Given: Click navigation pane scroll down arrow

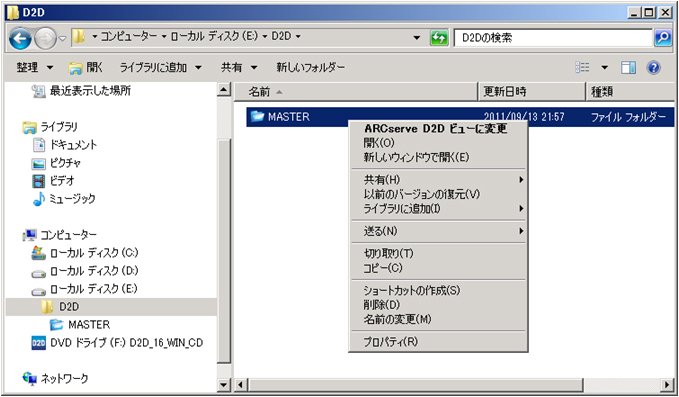Looking at the screenshot, I should pos(224,384).
